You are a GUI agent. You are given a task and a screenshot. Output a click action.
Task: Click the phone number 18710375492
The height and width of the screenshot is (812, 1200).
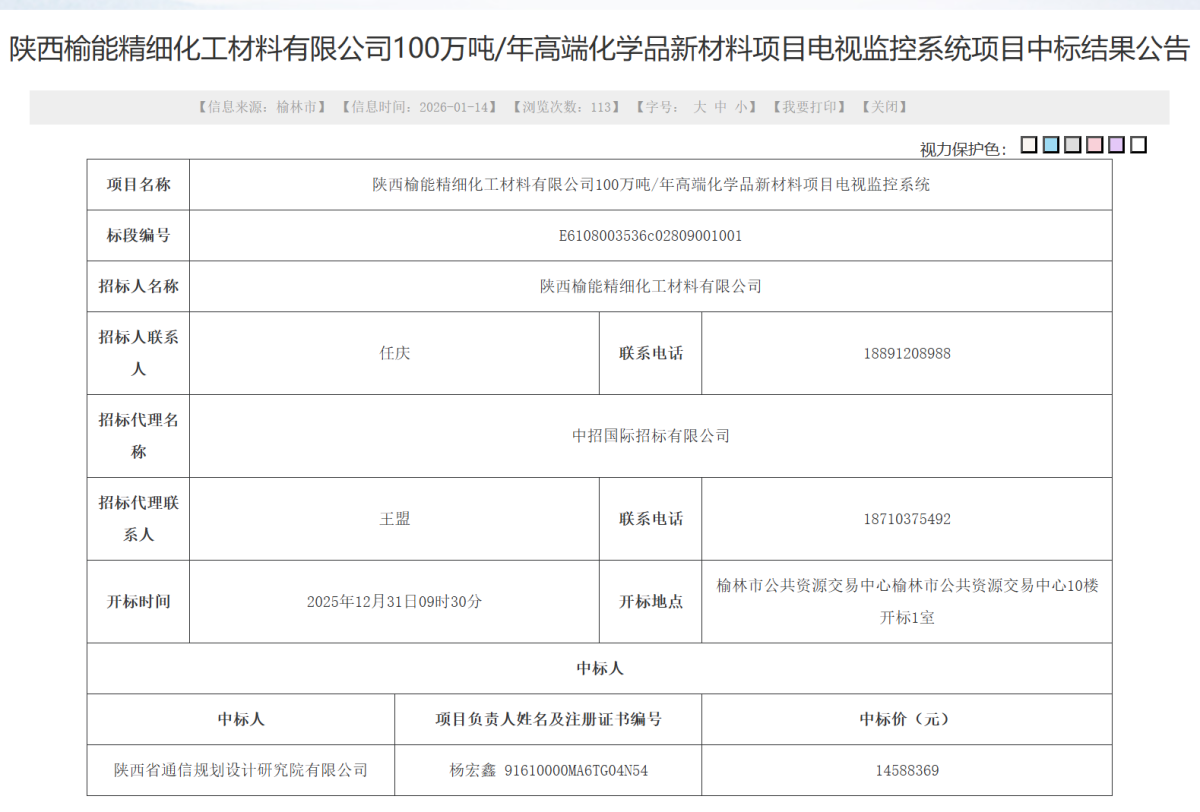click(x=906, y=519)
